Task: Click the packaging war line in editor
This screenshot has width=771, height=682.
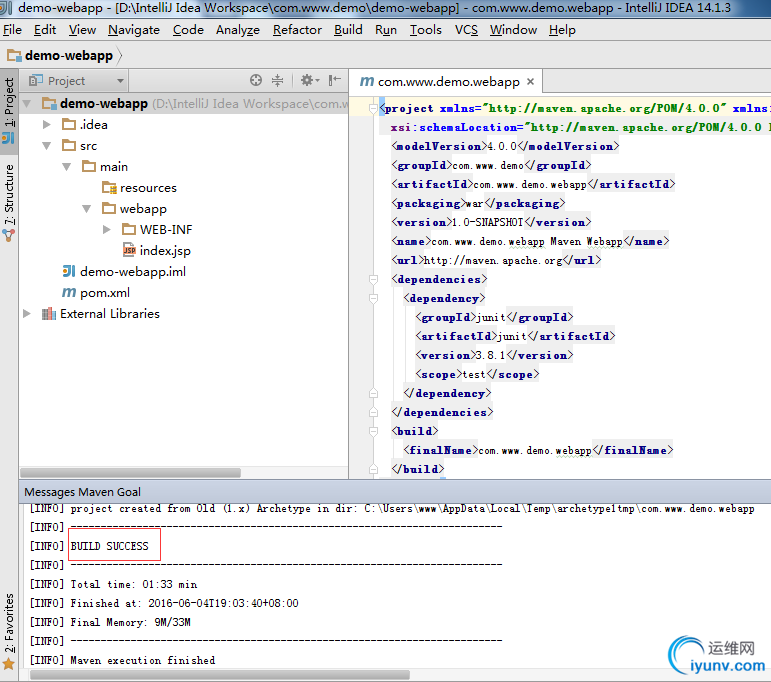Action: click(x=478, y=203)
